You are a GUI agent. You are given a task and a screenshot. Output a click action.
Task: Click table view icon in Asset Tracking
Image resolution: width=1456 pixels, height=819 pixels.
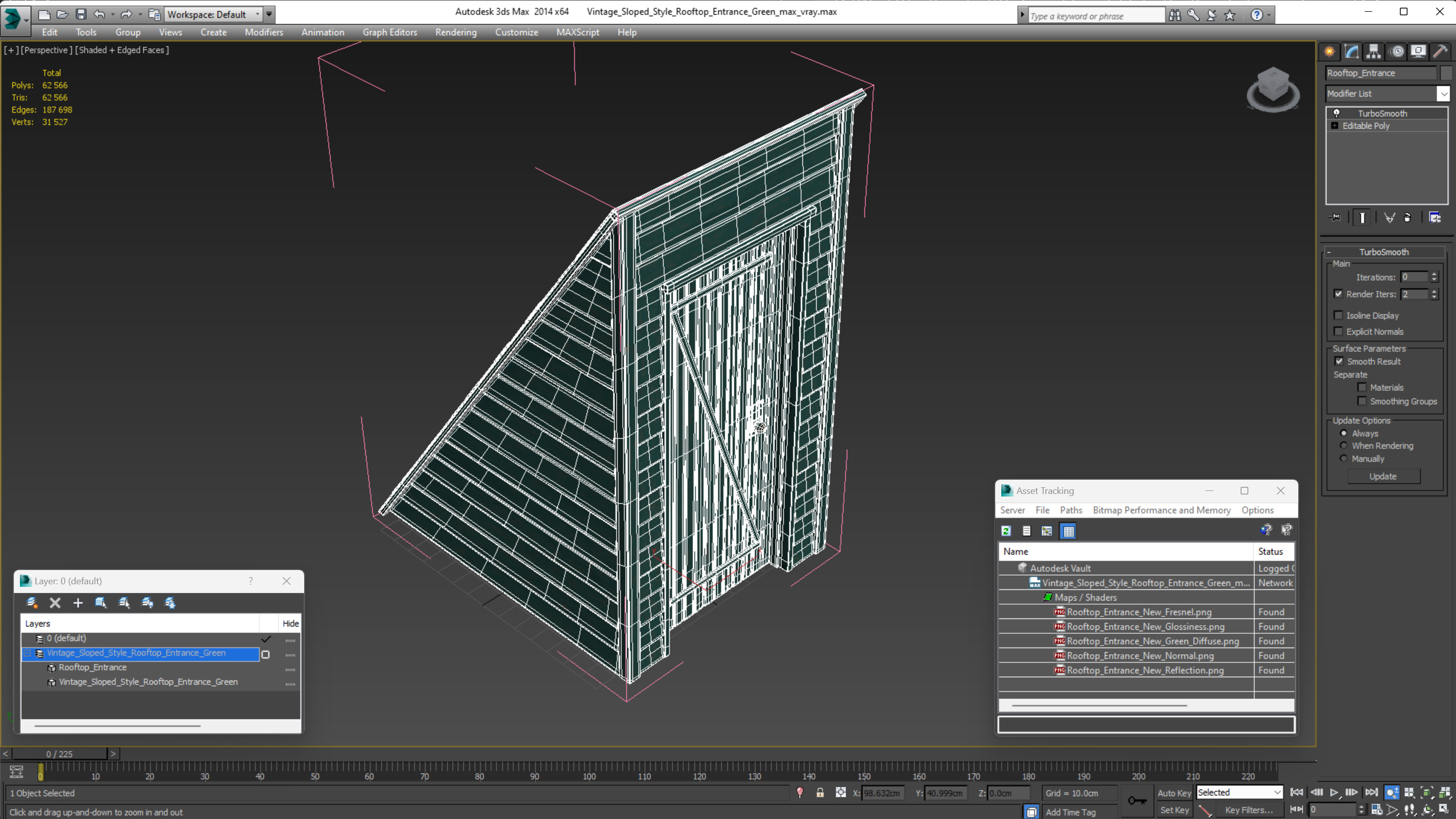1068,531
